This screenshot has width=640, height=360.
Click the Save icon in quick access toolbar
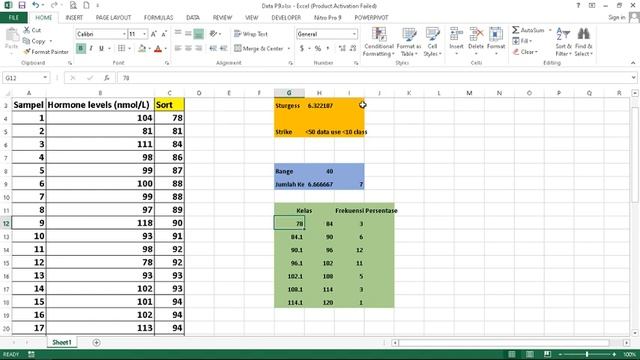point(22,5)
